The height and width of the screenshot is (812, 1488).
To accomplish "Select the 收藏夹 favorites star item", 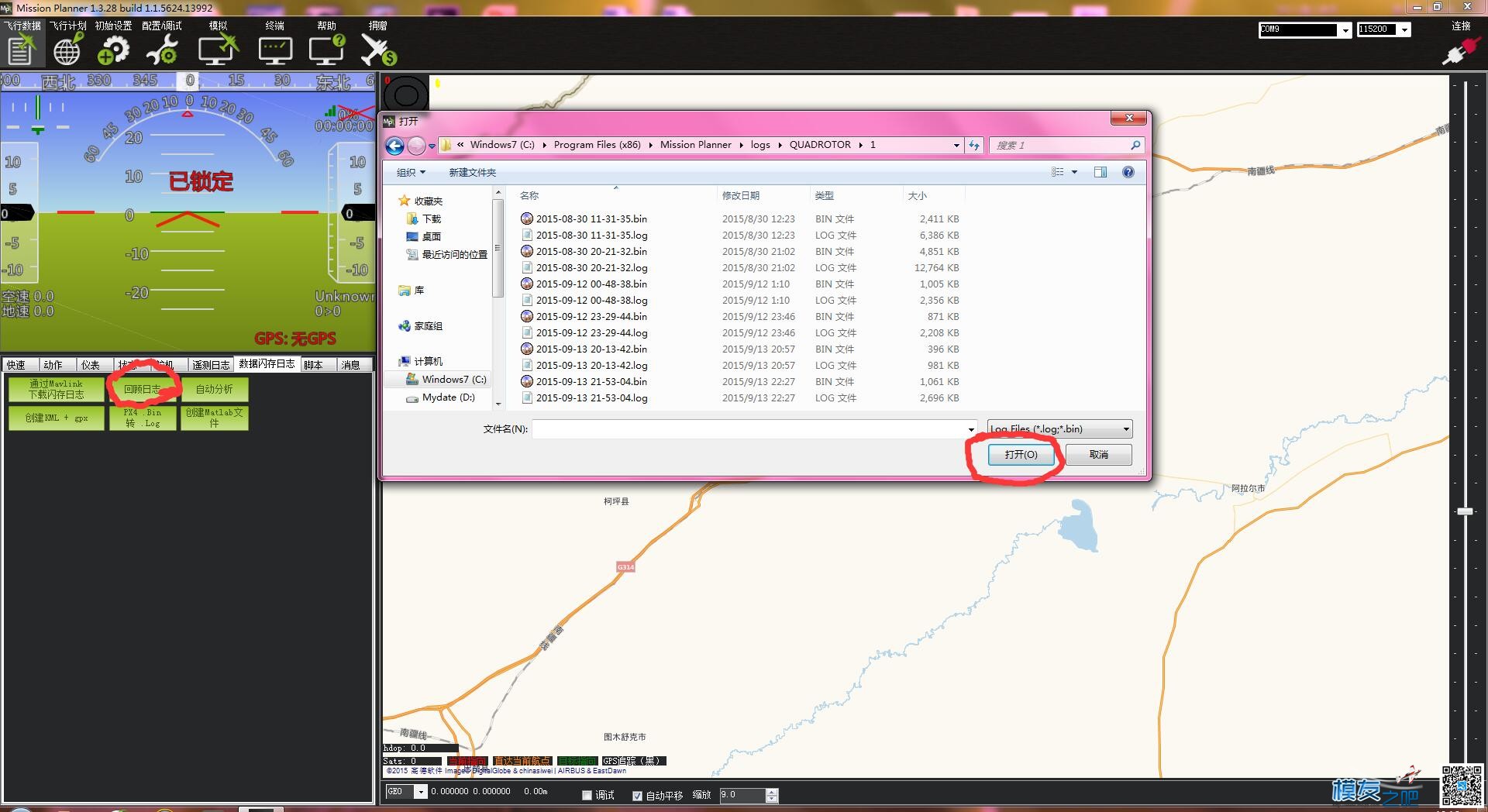I will point(420,201).
